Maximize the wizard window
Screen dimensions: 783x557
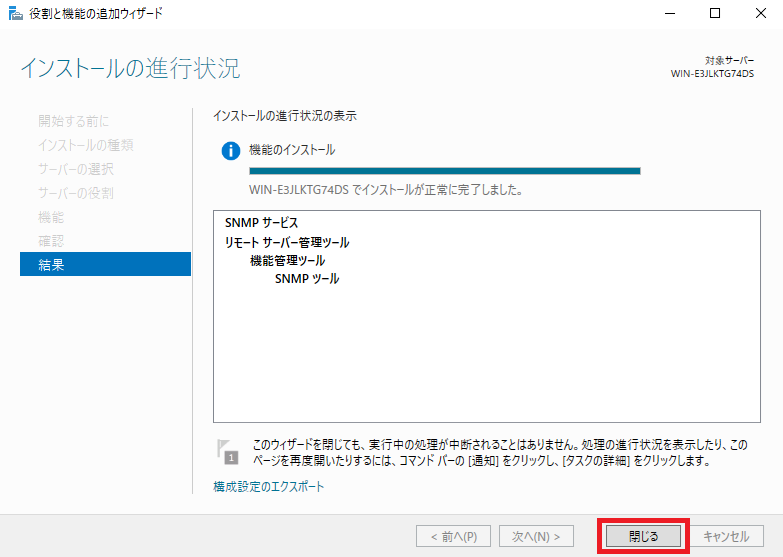(715, 13)
